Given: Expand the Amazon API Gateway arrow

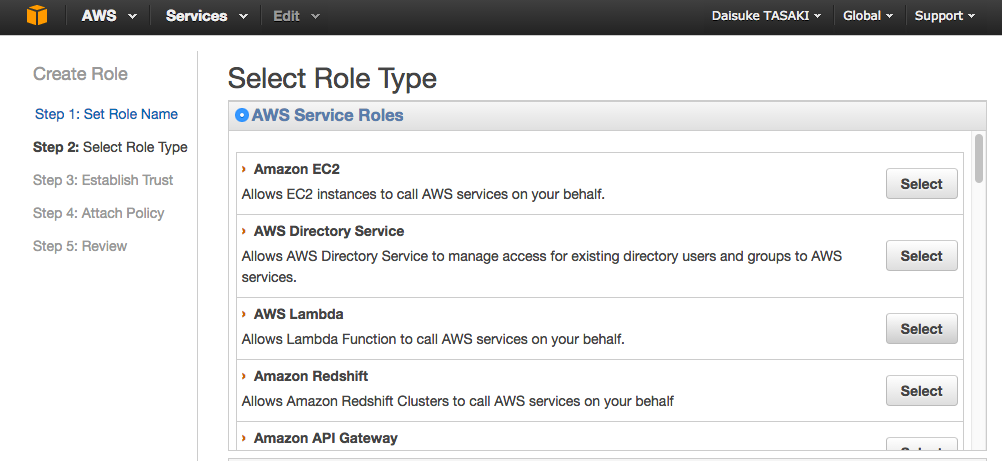Looking at the screenshot, I should point(244,438).
